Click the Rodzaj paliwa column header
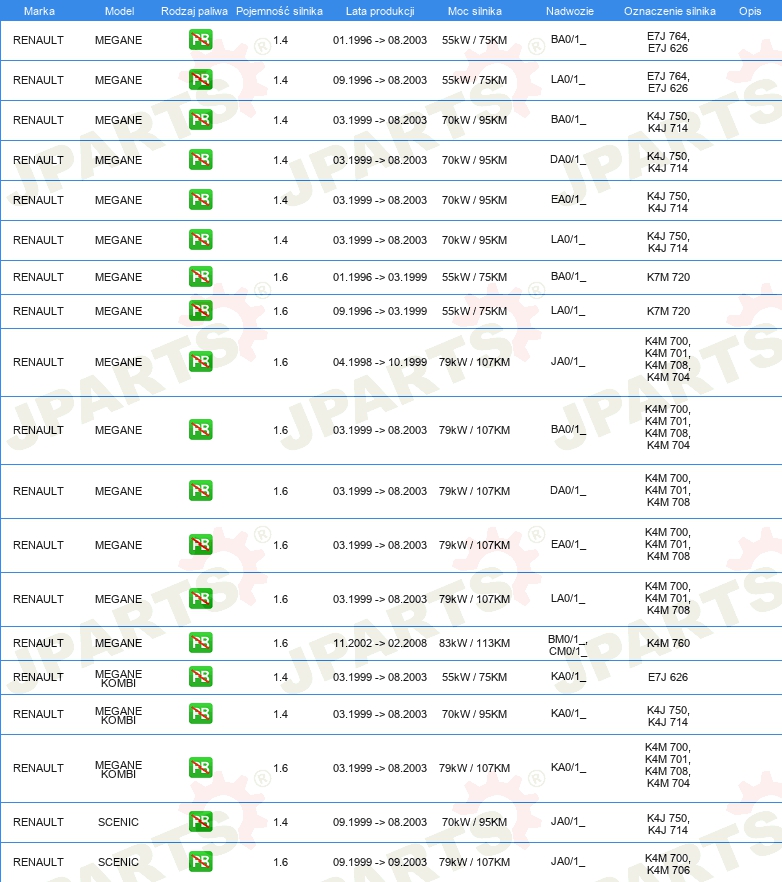782x882 pixels. (x=194, y=11)
